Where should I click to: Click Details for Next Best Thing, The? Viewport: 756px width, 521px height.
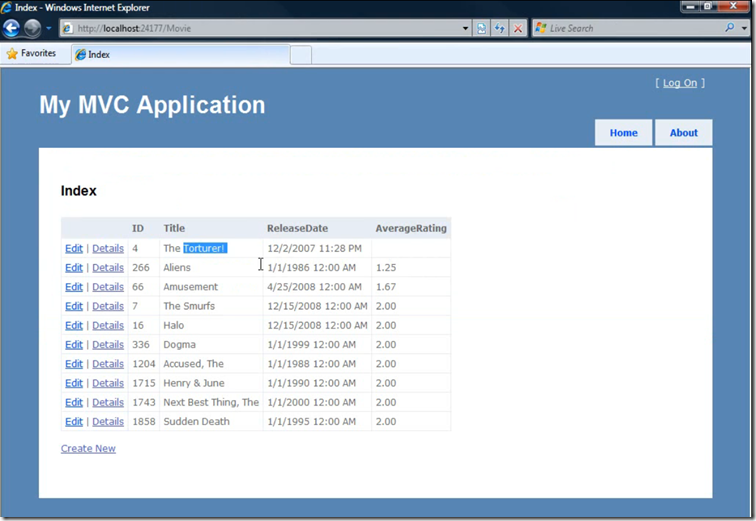point(108,402)
